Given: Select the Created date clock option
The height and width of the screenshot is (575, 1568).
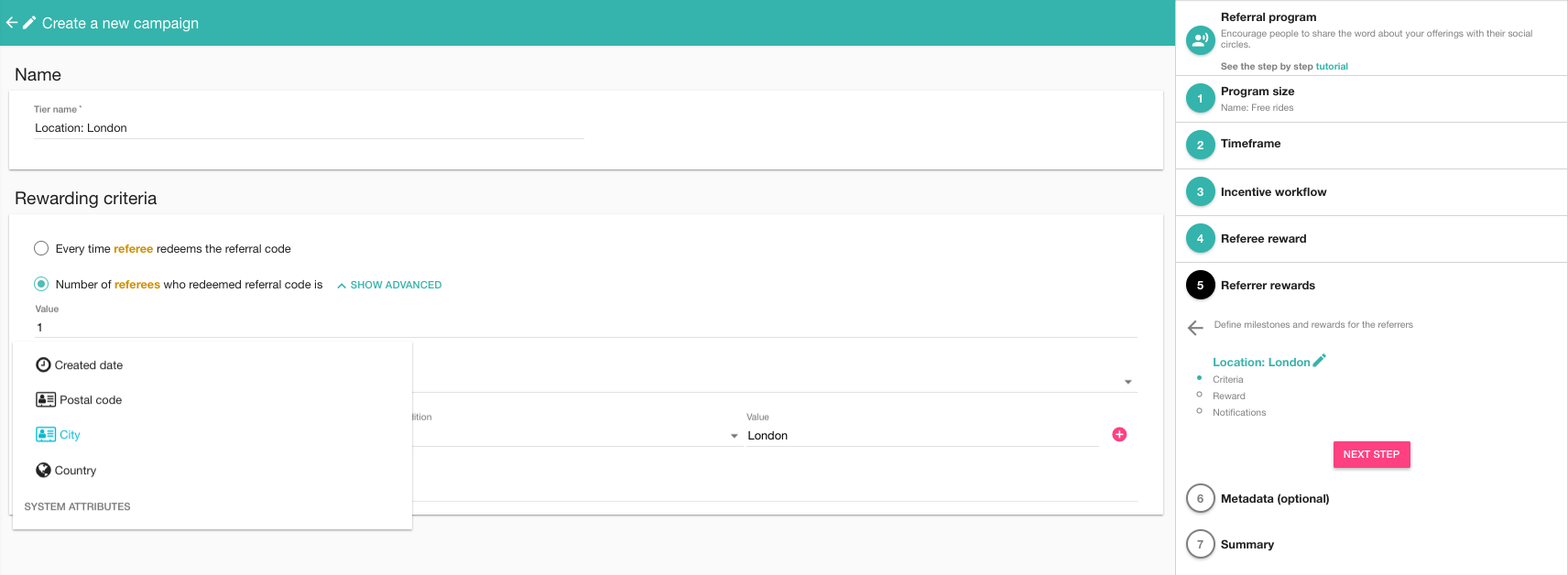Looking at the screenshot, I should (x=80, y=365).
